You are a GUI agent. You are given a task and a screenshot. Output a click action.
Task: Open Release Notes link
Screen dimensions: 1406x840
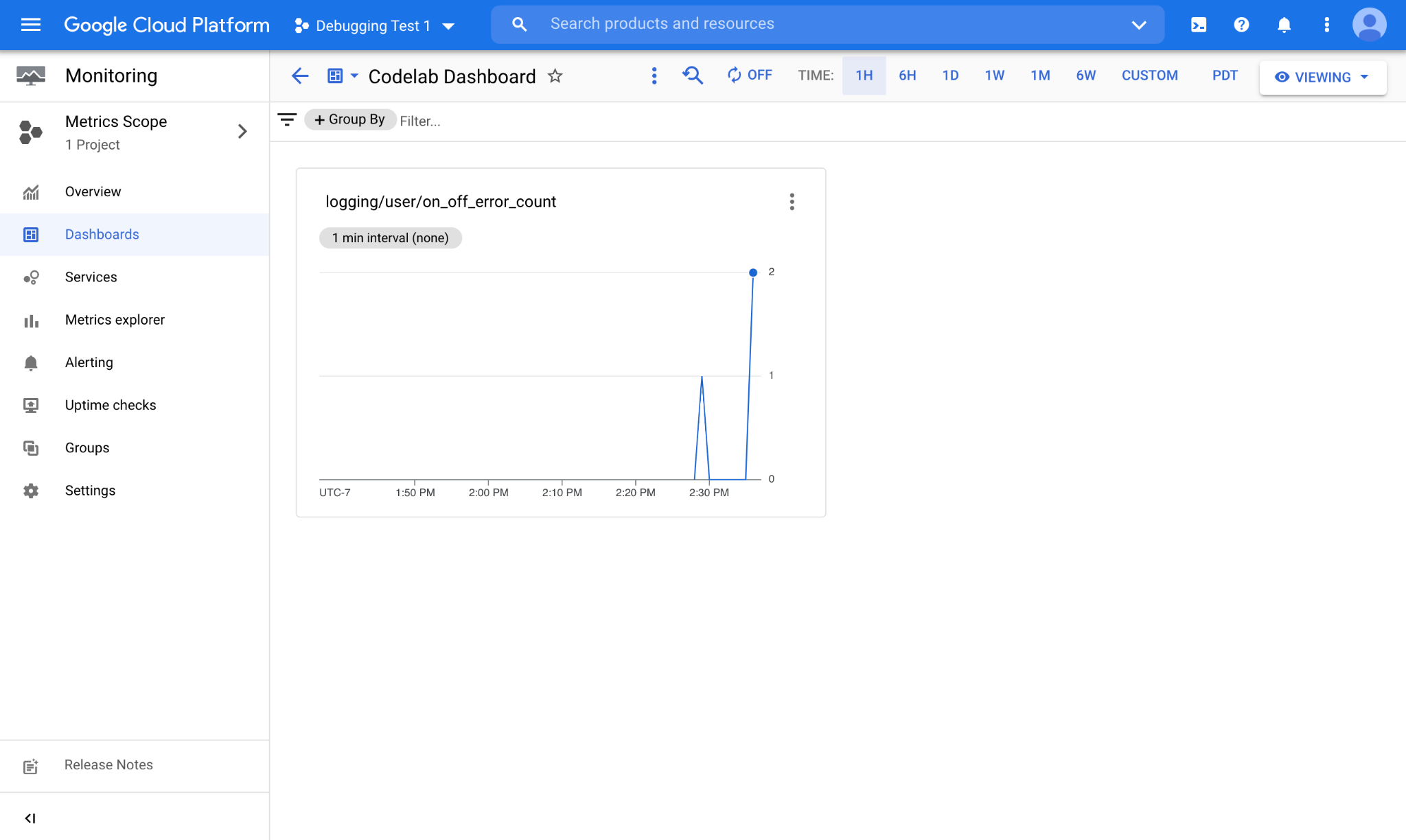tap(108, 765)
